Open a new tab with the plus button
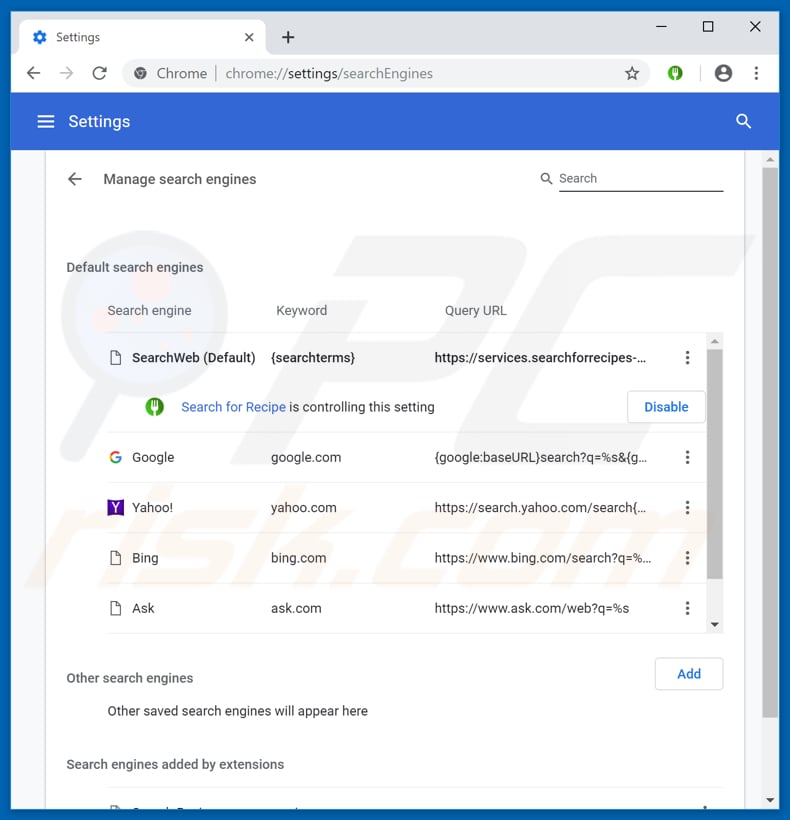 click(288, 37)
